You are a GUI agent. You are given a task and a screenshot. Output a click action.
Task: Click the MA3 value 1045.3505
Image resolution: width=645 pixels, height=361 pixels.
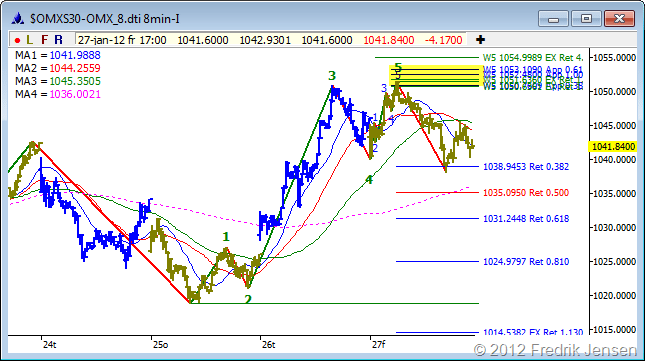(x=75, y=81)
